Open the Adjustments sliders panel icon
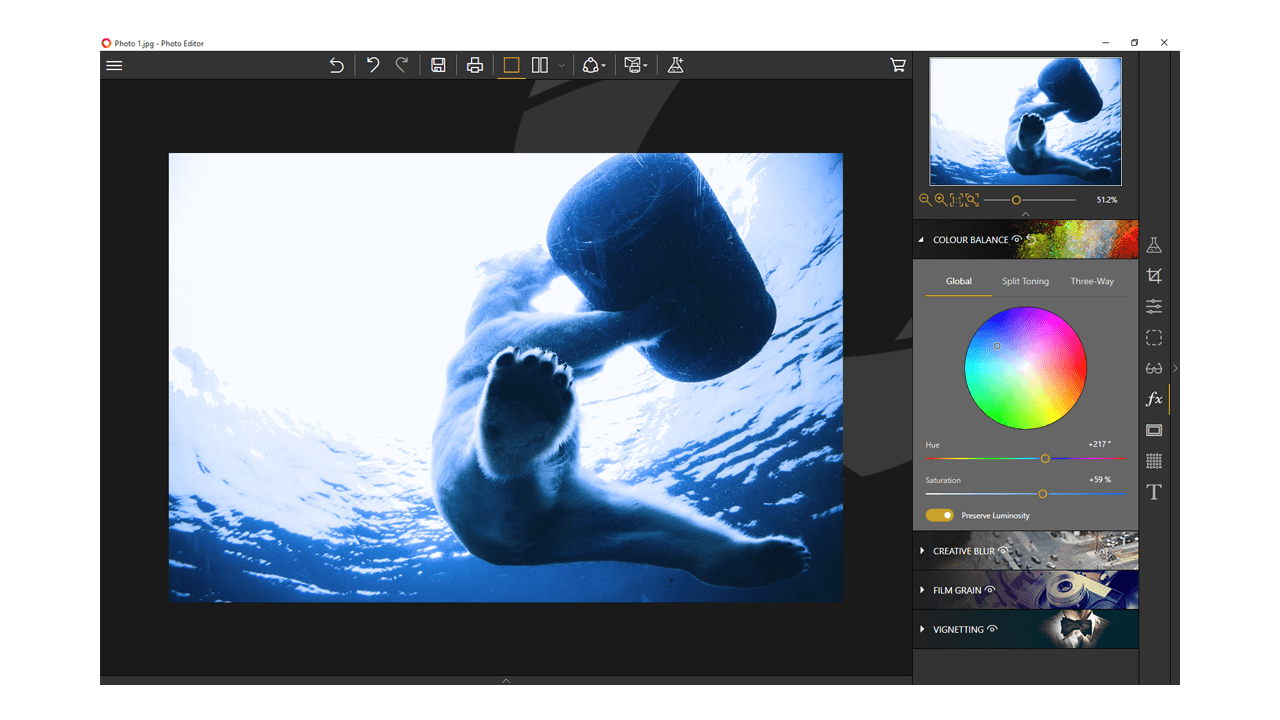The image size is (1280, 720). 1154,307
